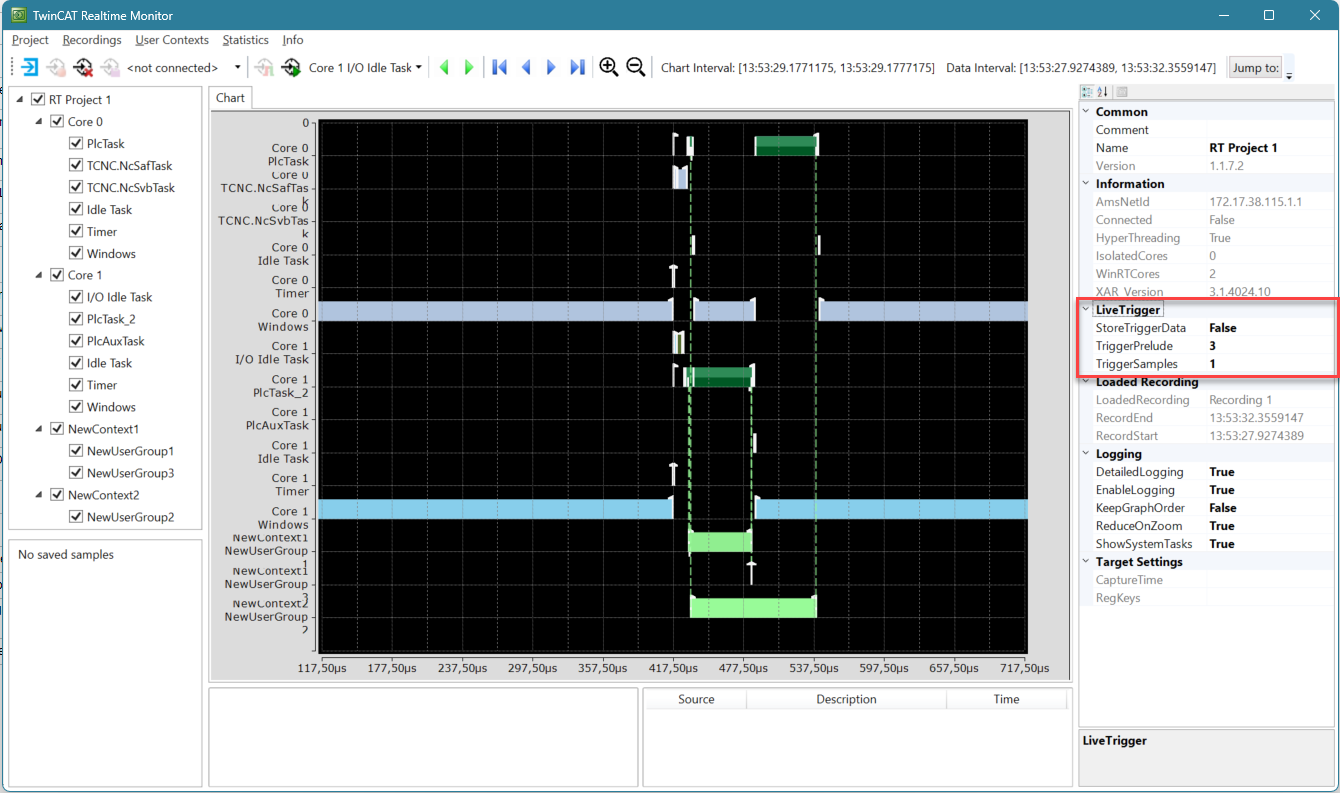Click the gear icon with red X
Screen dimensions: 1340x793
tap(83, 68)
